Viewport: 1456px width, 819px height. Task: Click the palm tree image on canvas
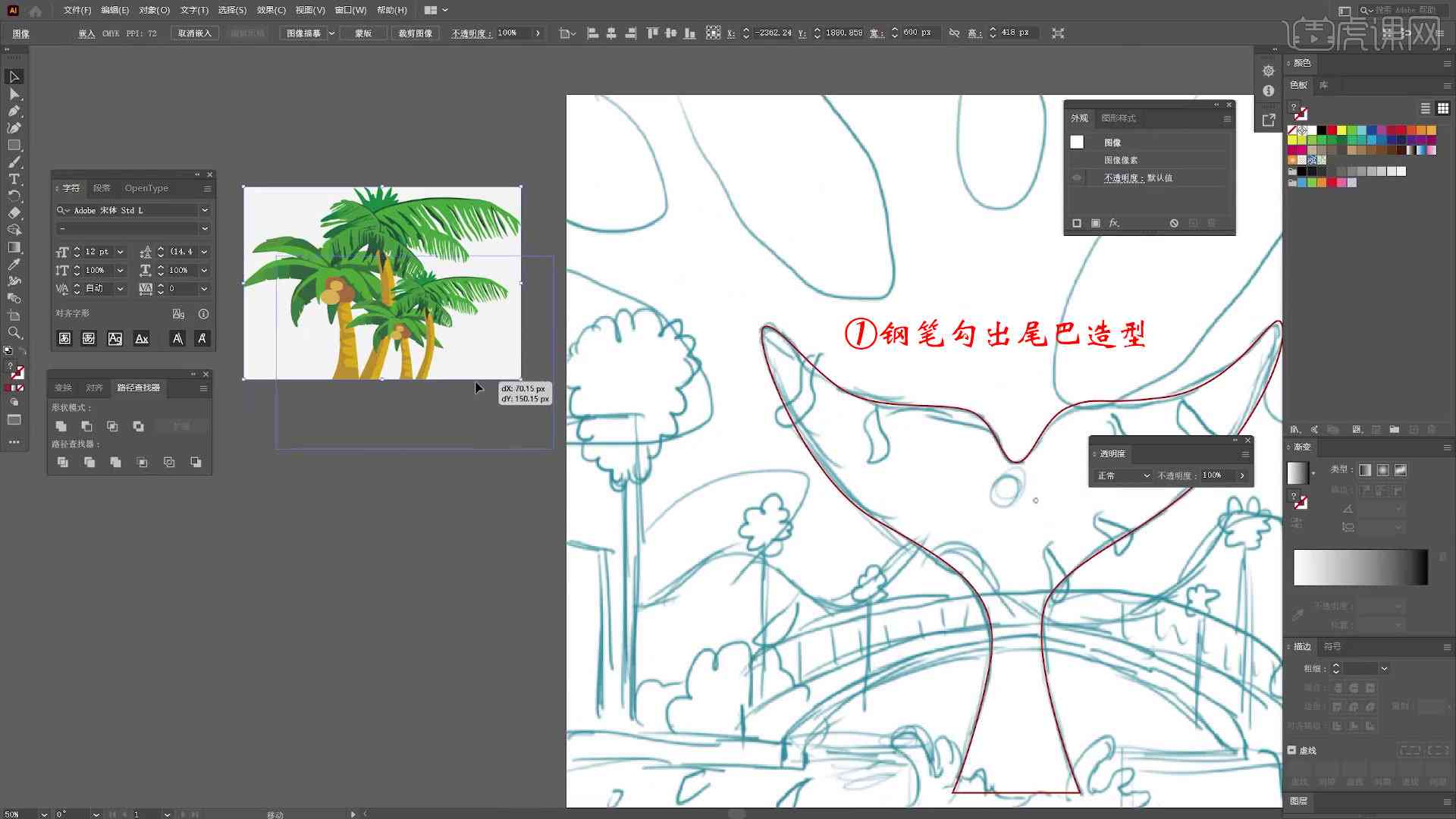(x=382, y=283)
